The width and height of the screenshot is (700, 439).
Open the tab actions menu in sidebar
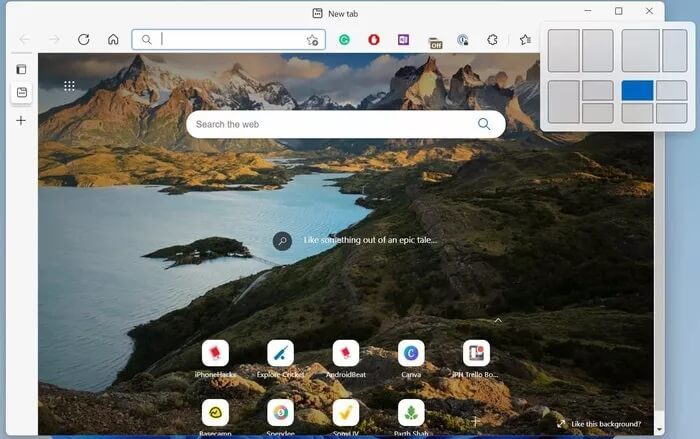pyautogui.click(x=21, y=69)
